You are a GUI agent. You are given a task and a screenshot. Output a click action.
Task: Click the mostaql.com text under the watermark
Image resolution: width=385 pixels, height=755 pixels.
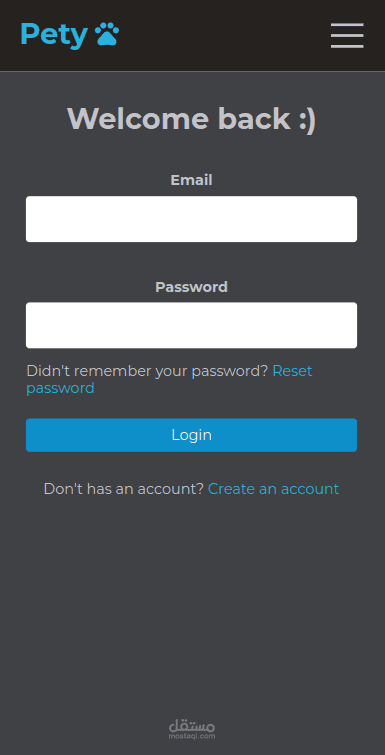pyautogui.click(x=192, y=736)
